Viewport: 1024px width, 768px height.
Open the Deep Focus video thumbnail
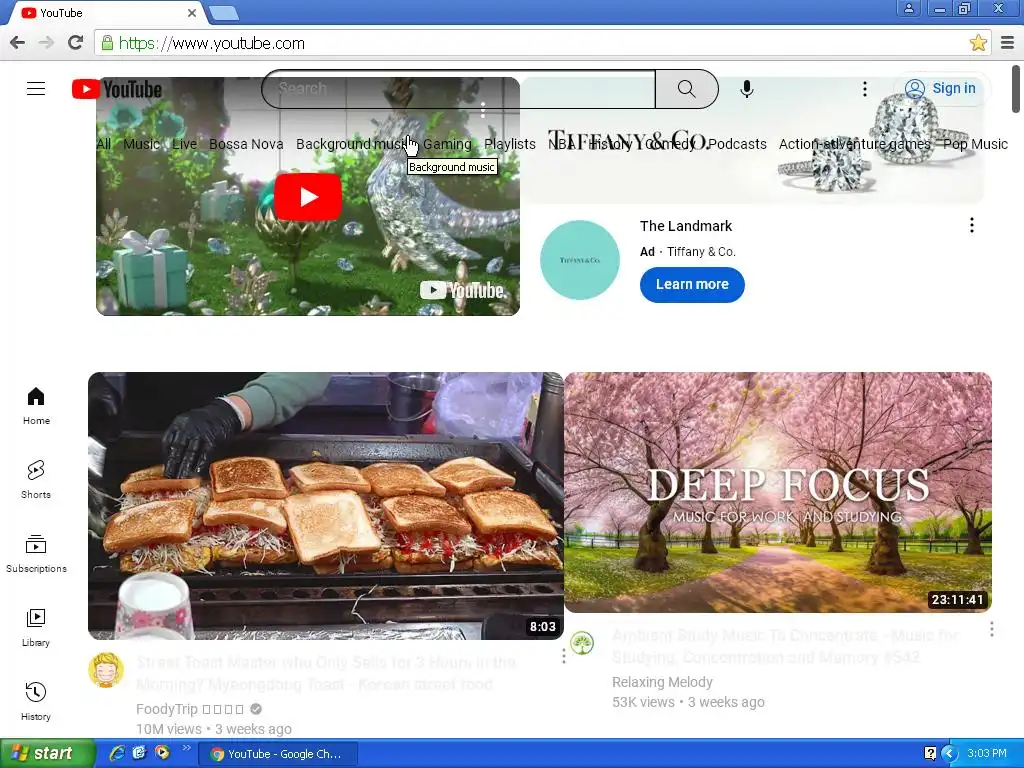[x=778, y=492]
